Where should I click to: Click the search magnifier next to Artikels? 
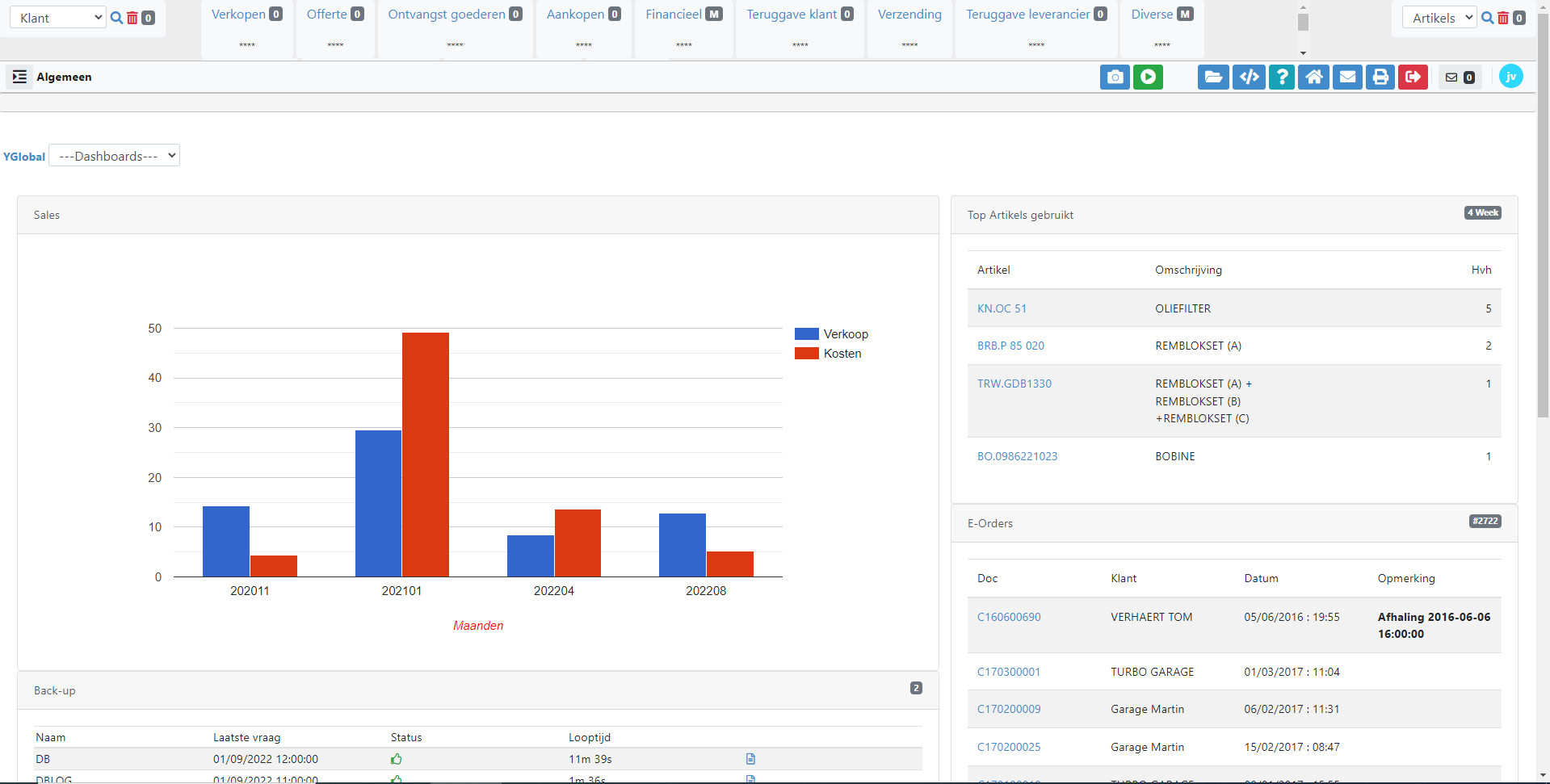[x=1487, y=18]
